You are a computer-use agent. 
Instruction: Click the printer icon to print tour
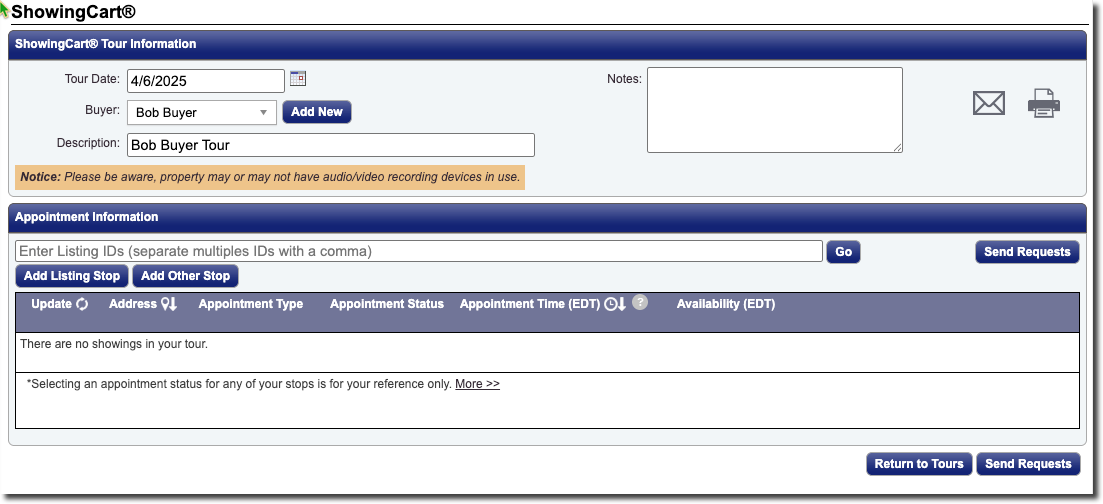1043,103
